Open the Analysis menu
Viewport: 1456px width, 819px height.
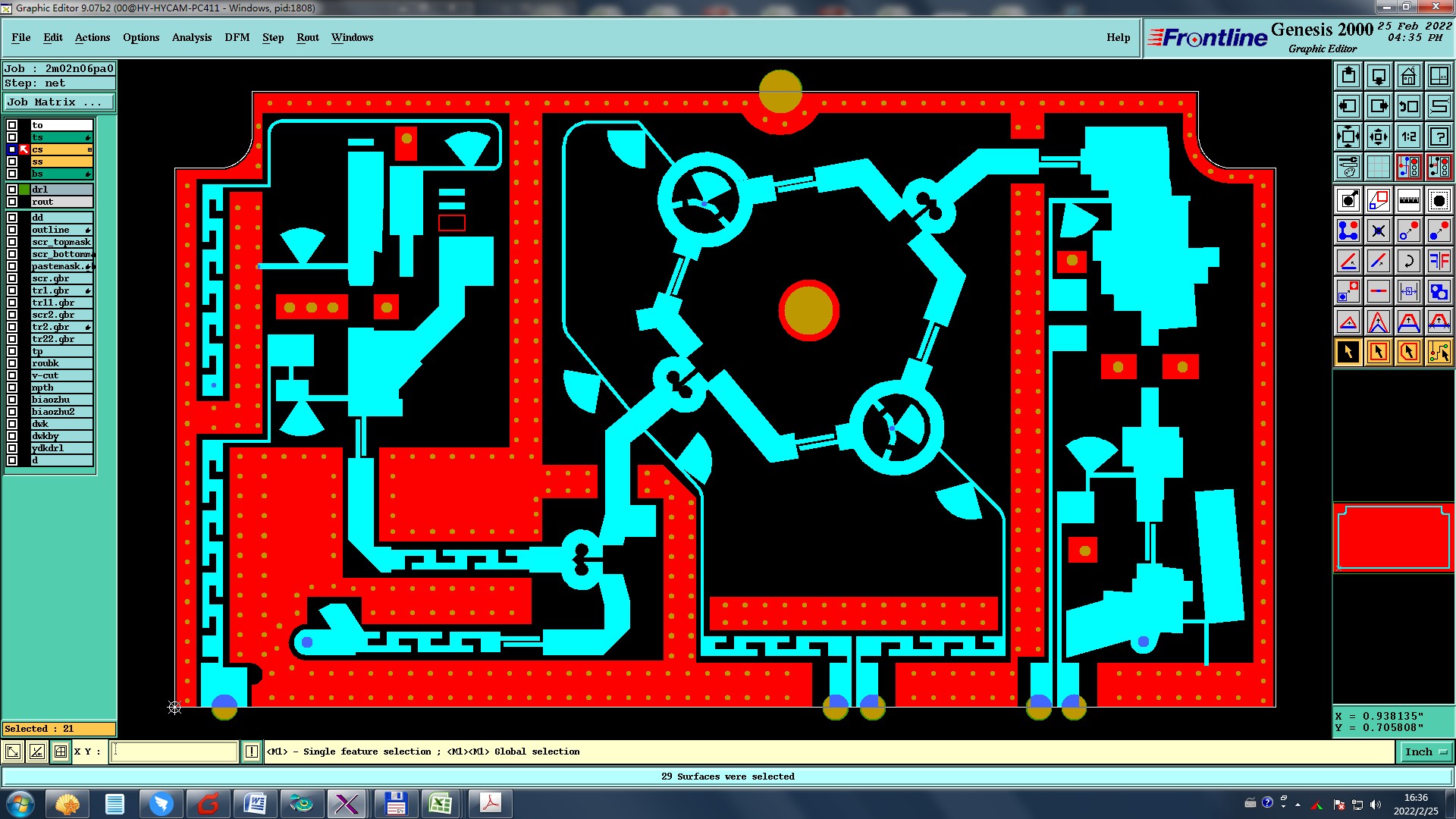(191, 37)
